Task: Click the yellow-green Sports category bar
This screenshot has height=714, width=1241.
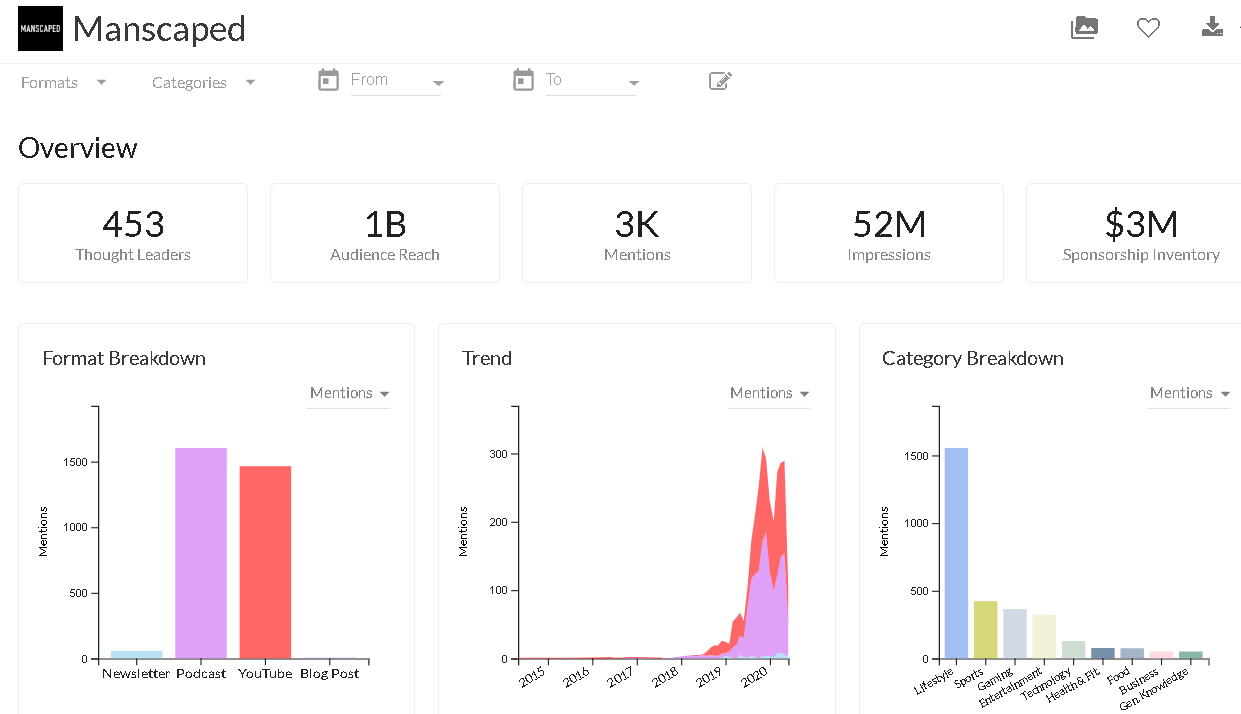Action: pyautogui.click(x=986, y=630)
